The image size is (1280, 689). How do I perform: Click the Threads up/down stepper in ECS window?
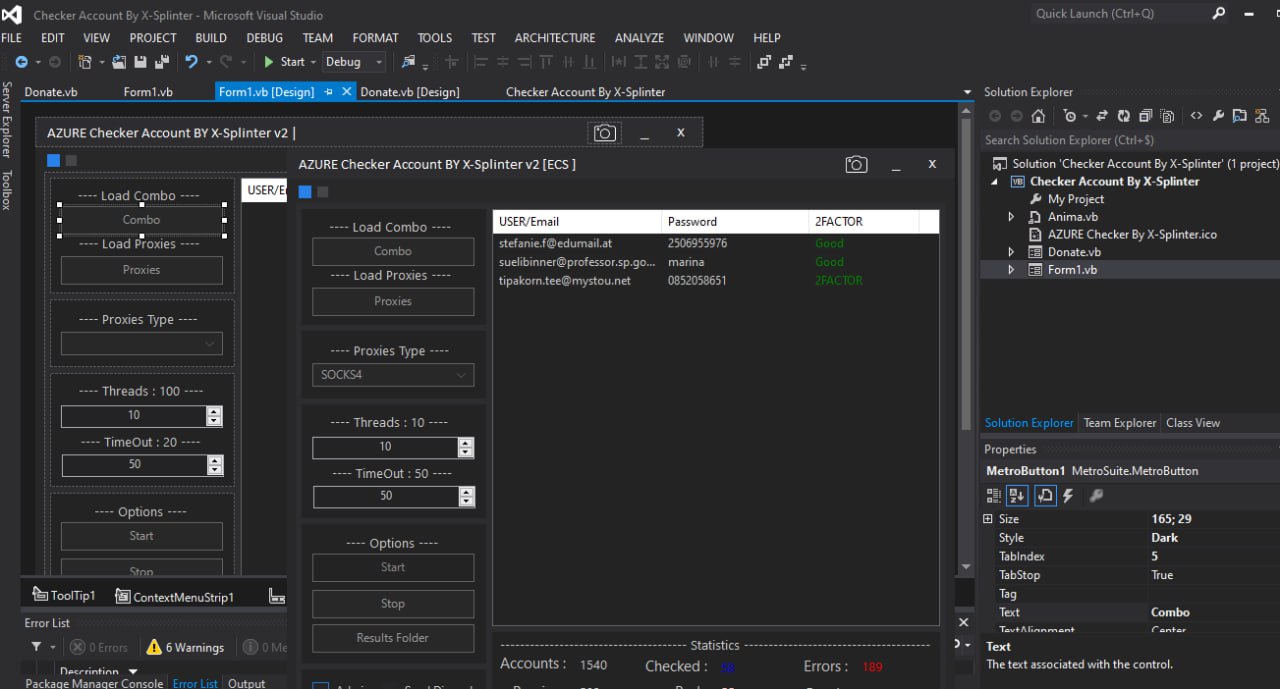point(465,447)
